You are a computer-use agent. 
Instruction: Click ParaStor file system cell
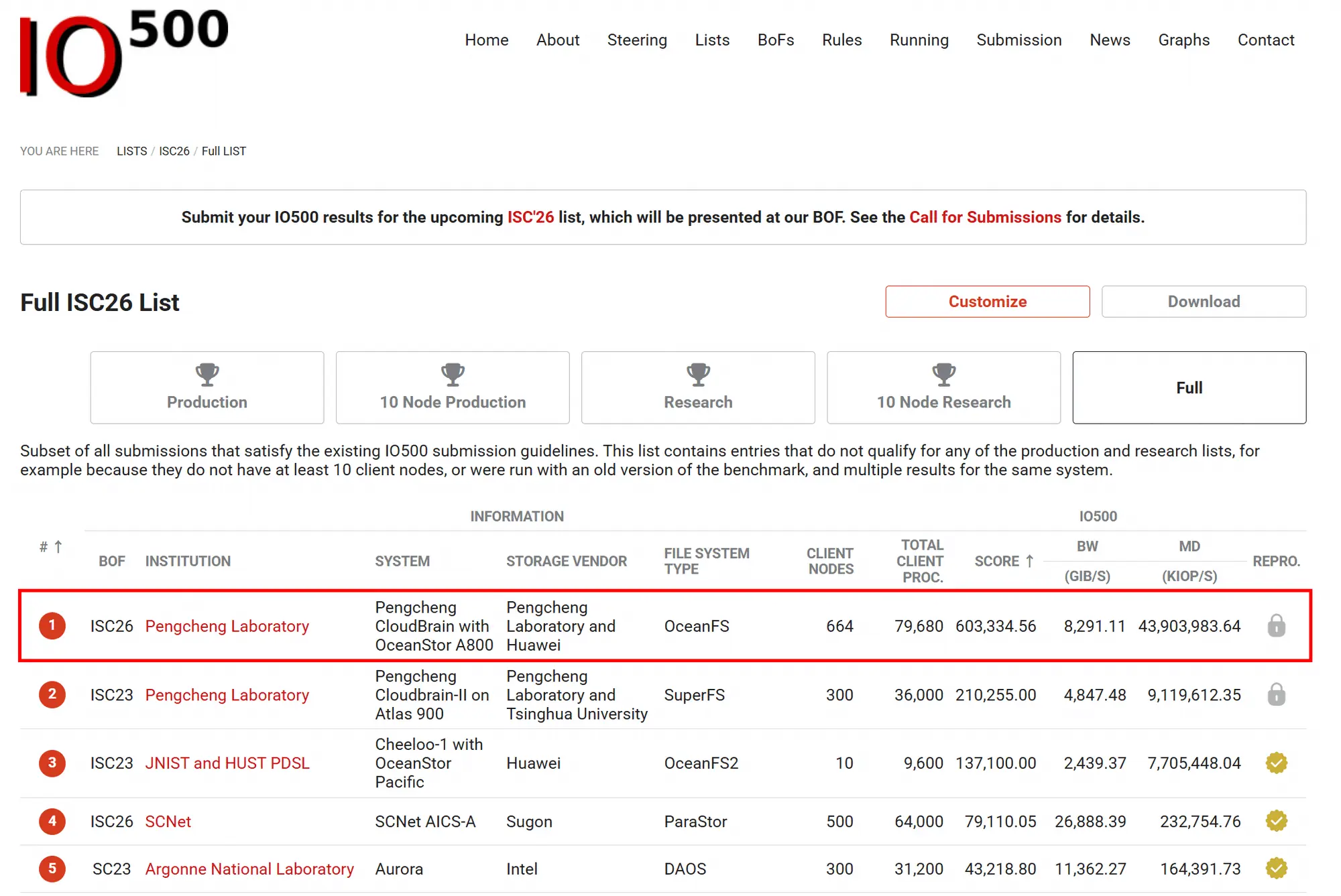point(695,821)
